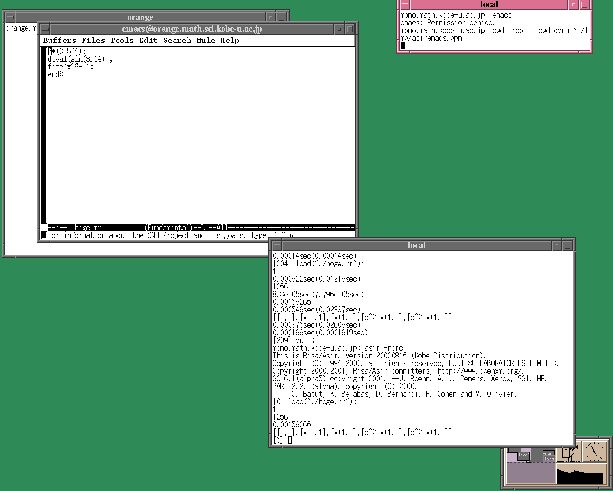Image resolution: width=613 pixels, height=491 pixels.
Task: Open the Tools menu in Emacs
Action: [x=122, y=40]
